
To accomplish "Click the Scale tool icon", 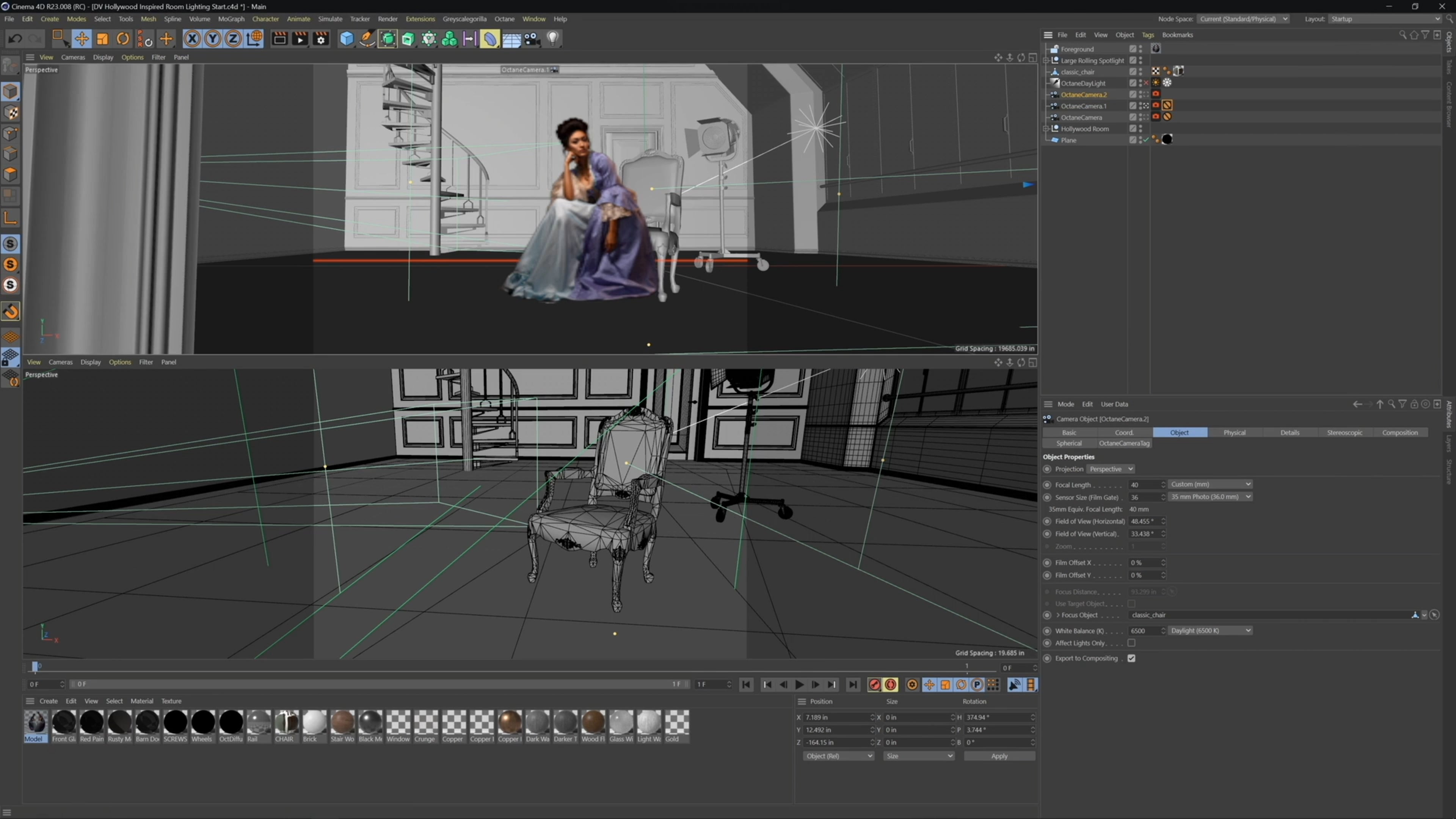I will 102,38.
